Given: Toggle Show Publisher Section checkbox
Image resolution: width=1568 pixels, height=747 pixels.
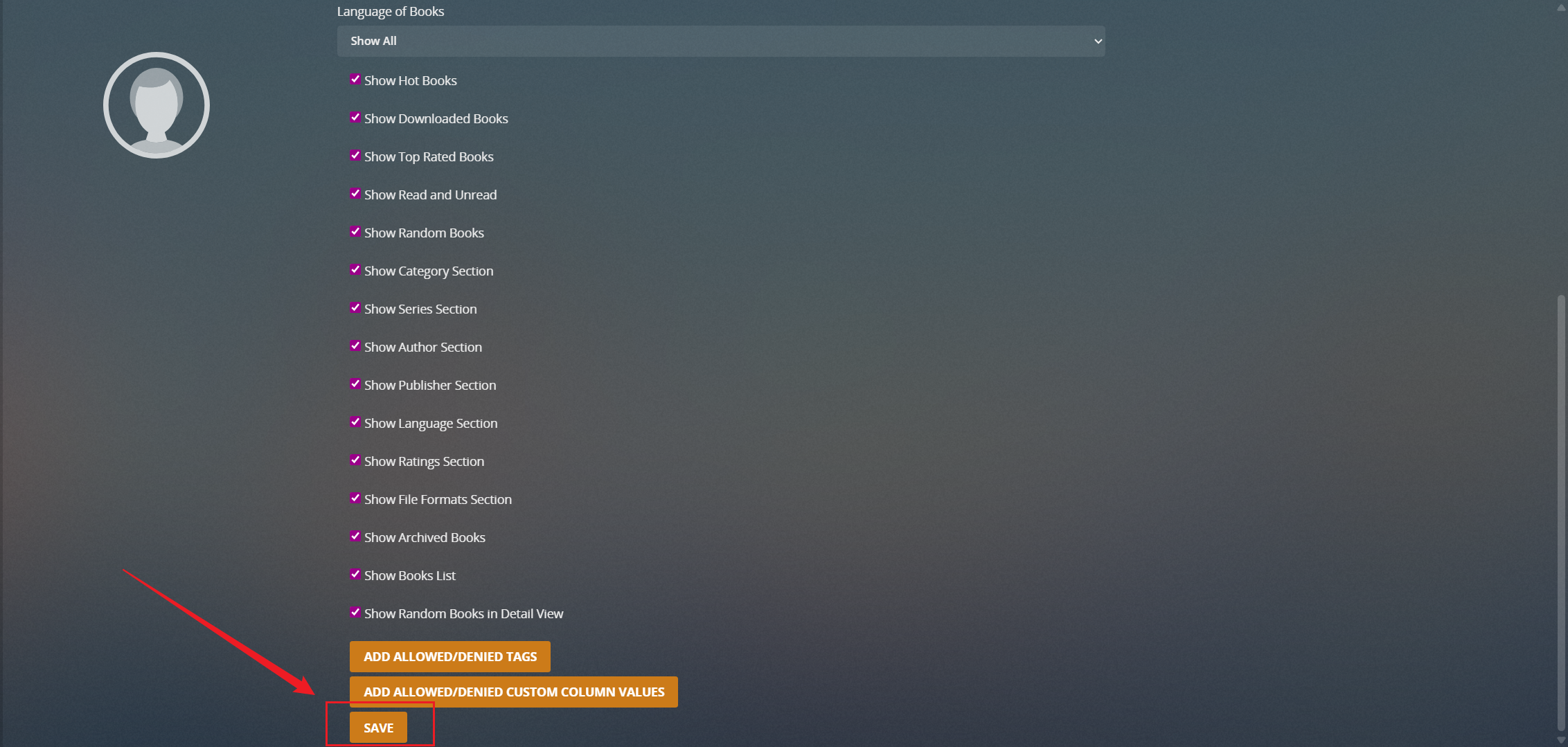Looking at the screenshot, I should click(x=355, y=384).
